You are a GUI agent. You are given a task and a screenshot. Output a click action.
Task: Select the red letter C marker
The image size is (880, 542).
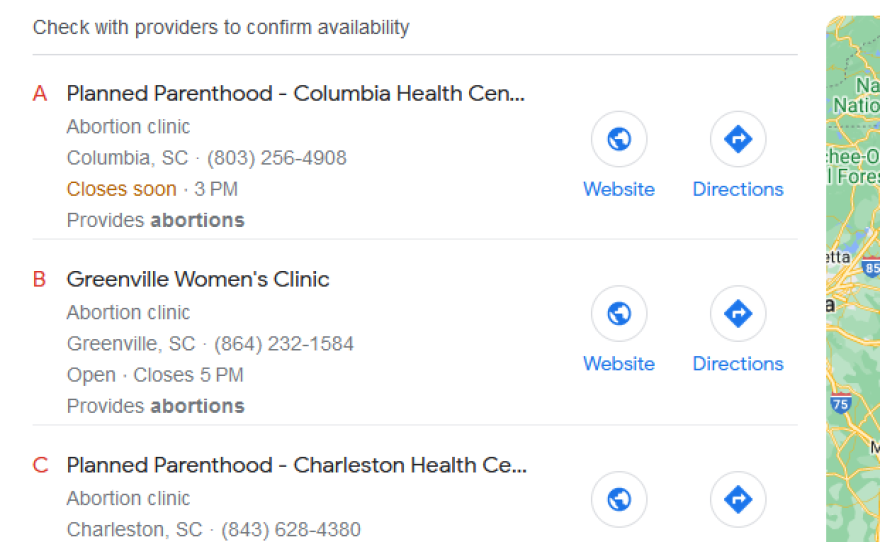click(x=40, y=465)
